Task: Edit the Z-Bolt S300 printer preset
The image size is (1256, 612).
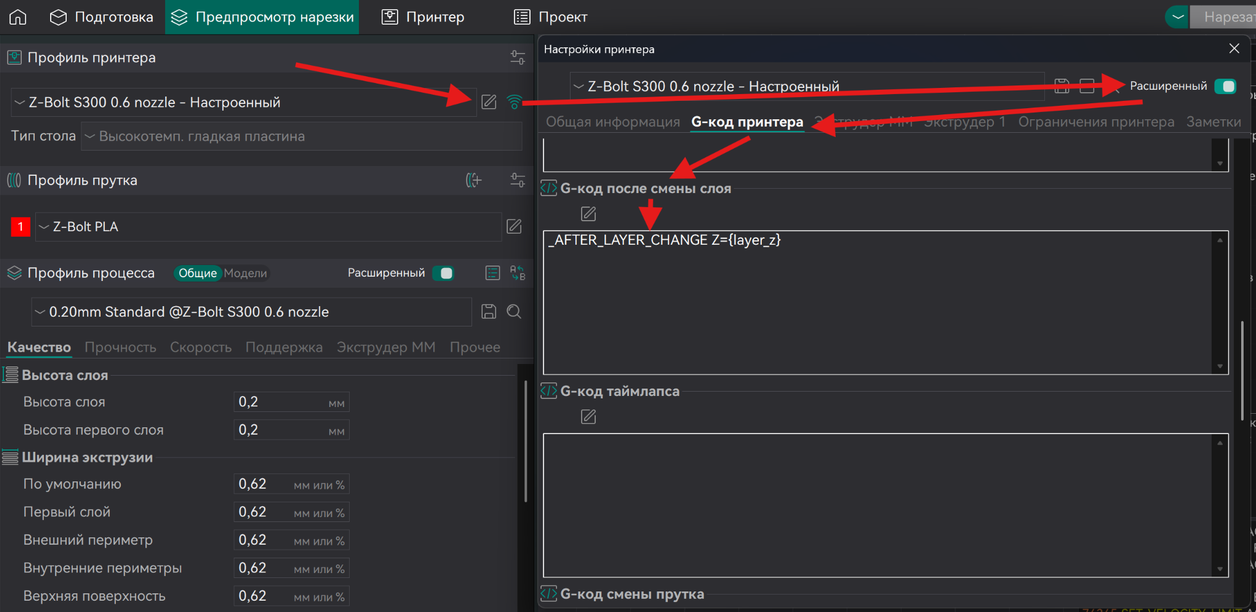Action: coord(488,102)
